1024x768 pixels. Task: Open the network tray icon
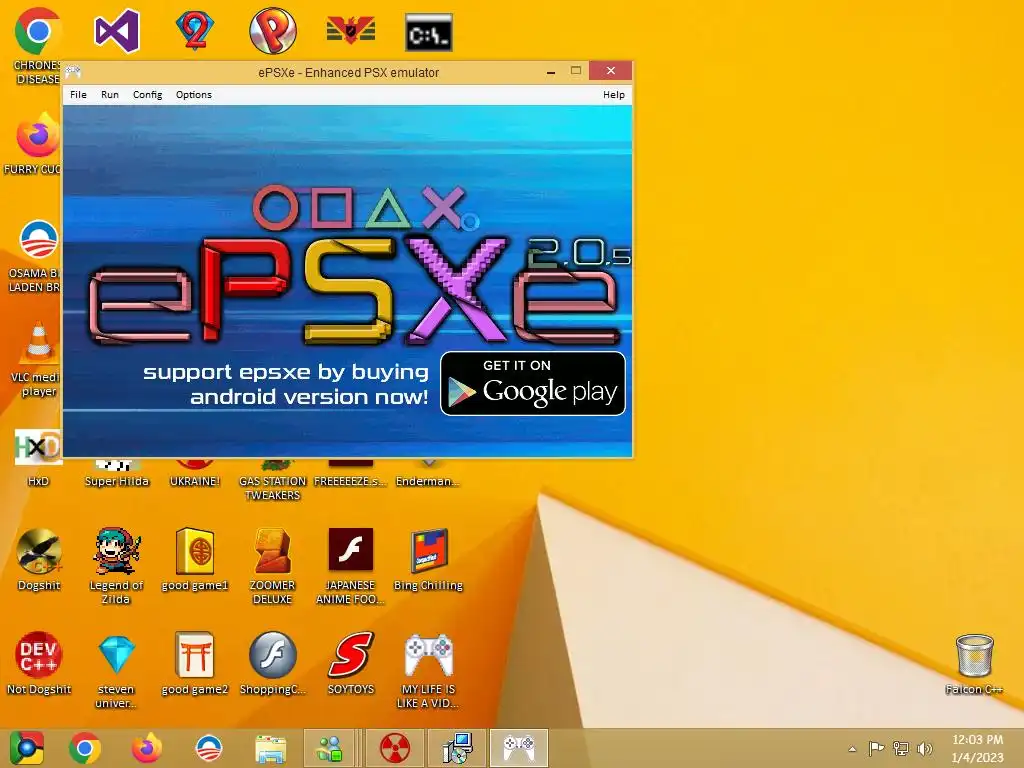(x=901, y=748)
